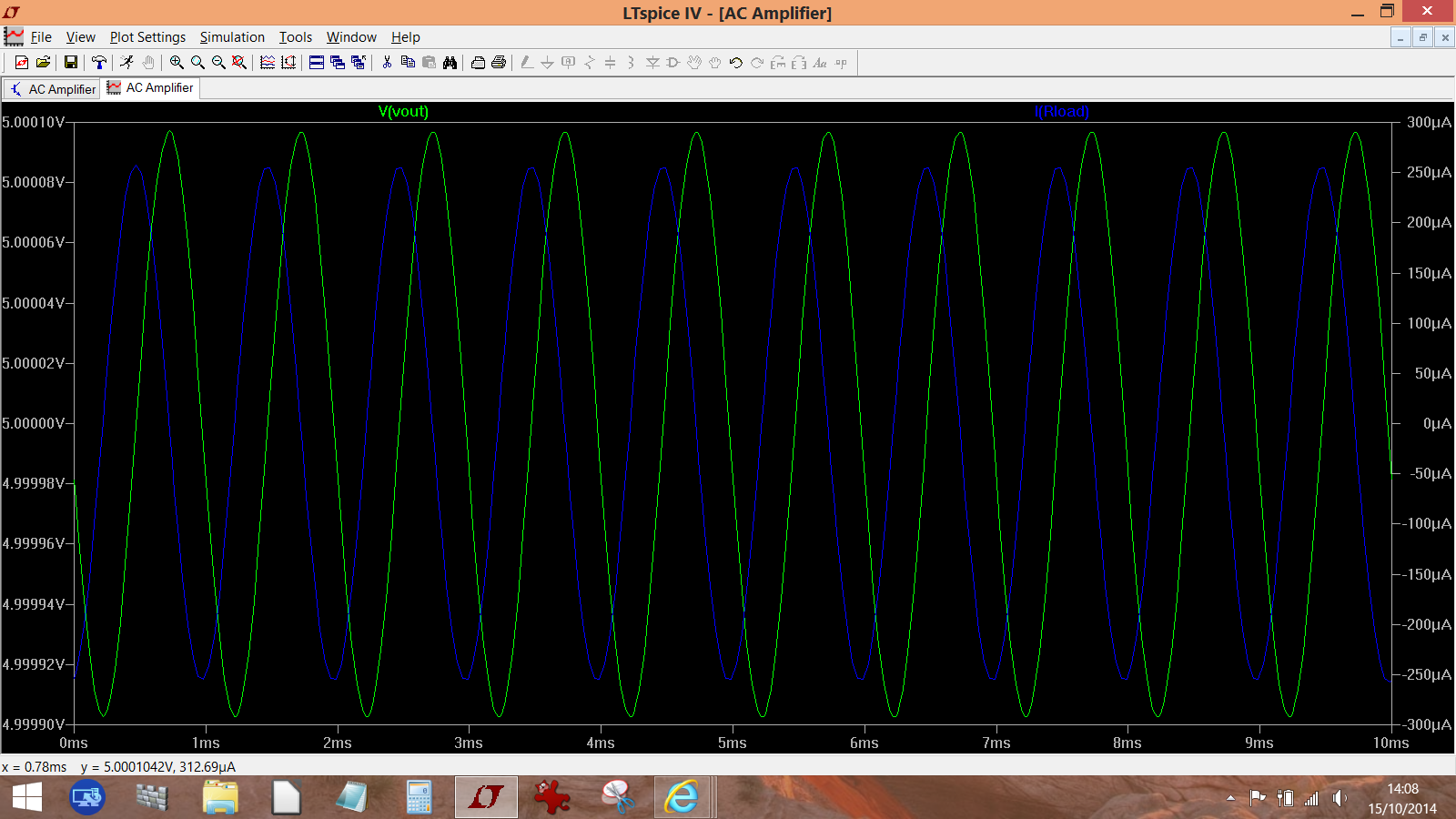Click the cursor readout in status bar
1456x819 pixels.
click(118, 767)
